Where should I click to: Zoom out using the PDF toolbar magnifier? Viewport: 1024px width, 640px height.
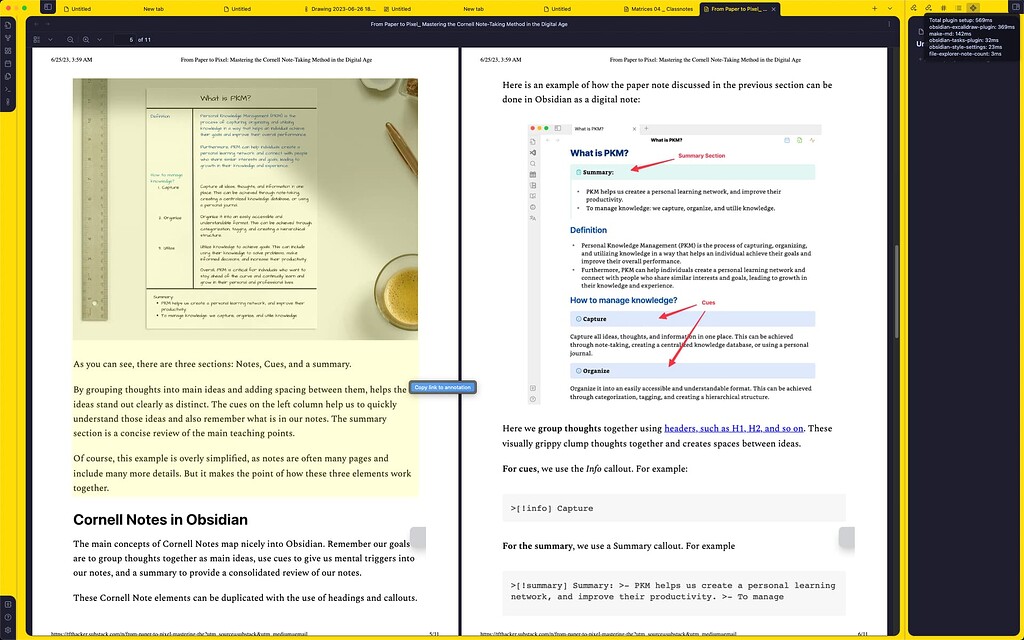tap(70, 40)
